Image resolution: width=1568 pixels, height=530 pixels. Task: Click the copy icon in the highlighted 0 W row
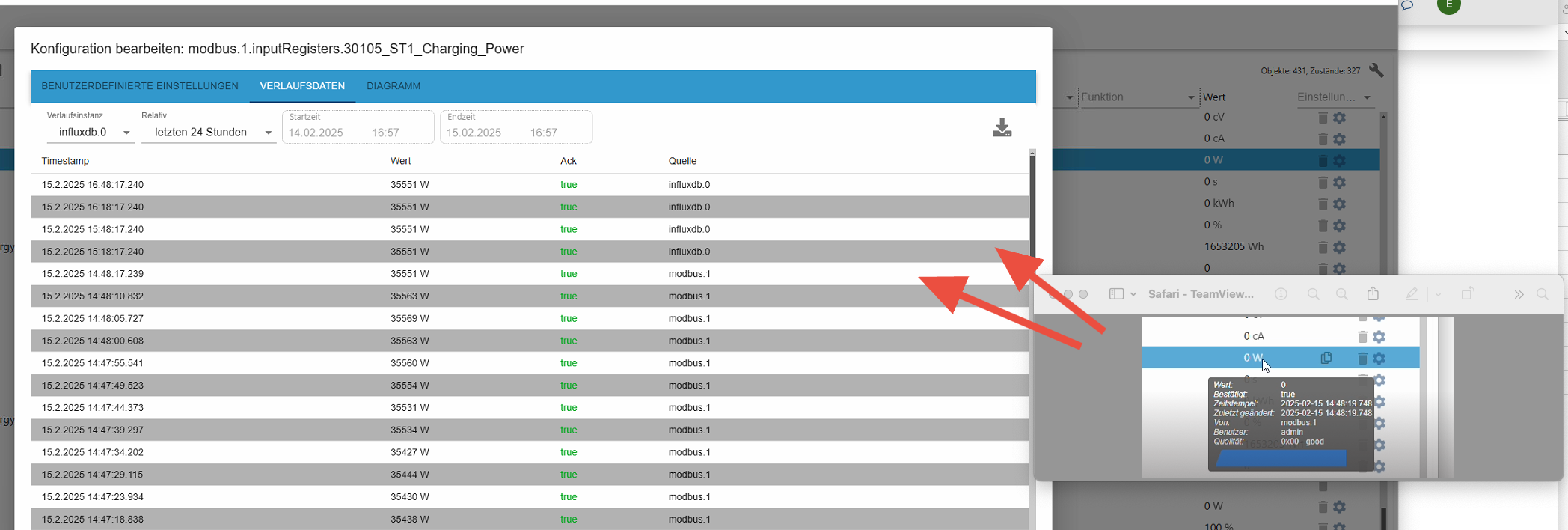(x=1326, y=358)
